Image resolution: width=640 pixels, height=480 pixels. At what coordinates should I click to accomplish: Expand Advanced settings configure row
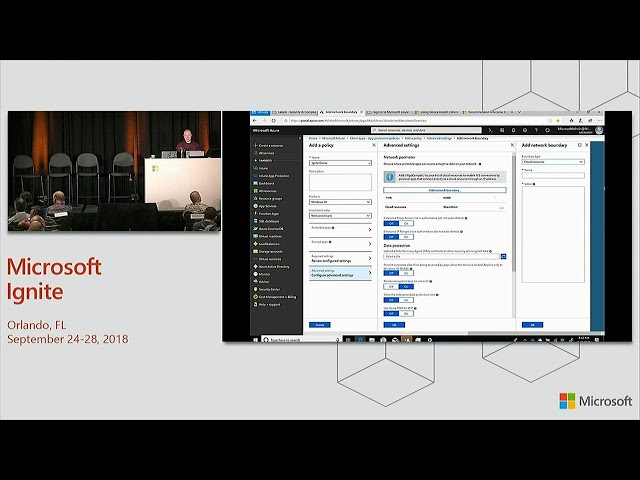[340, 273]
